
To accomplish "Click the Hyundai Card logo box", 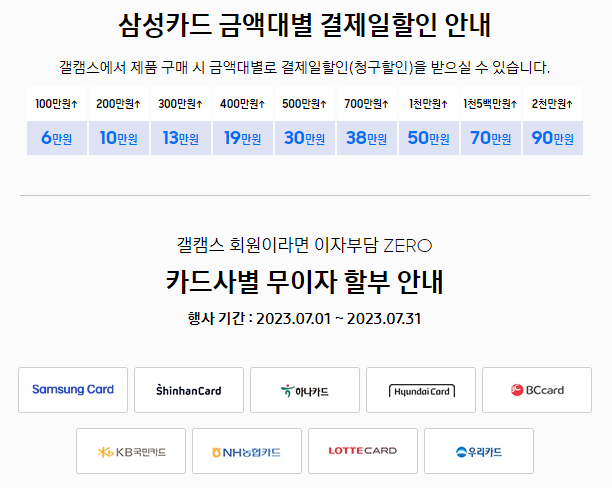I will (x=421, y=390).
